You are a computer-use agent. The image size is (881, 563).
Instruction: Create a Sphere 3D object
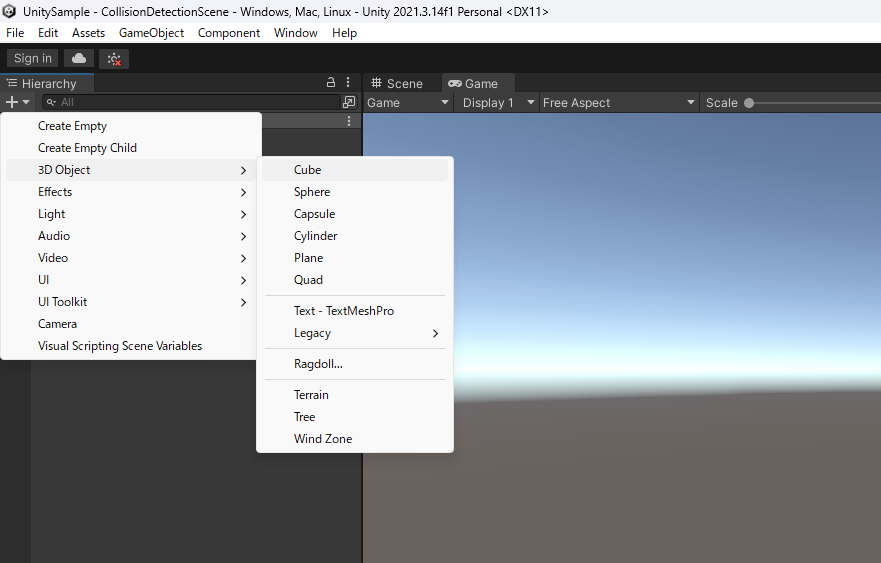(x=355, y=192)
